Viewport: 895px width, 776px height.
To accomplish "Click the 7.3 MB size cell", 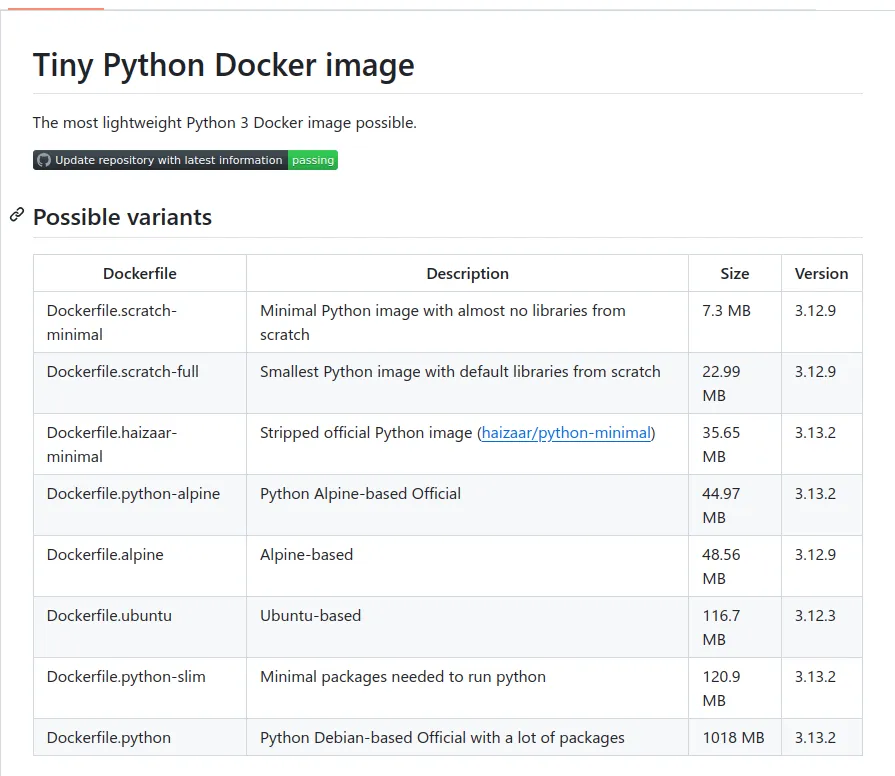I will click(x=726, y=311).
